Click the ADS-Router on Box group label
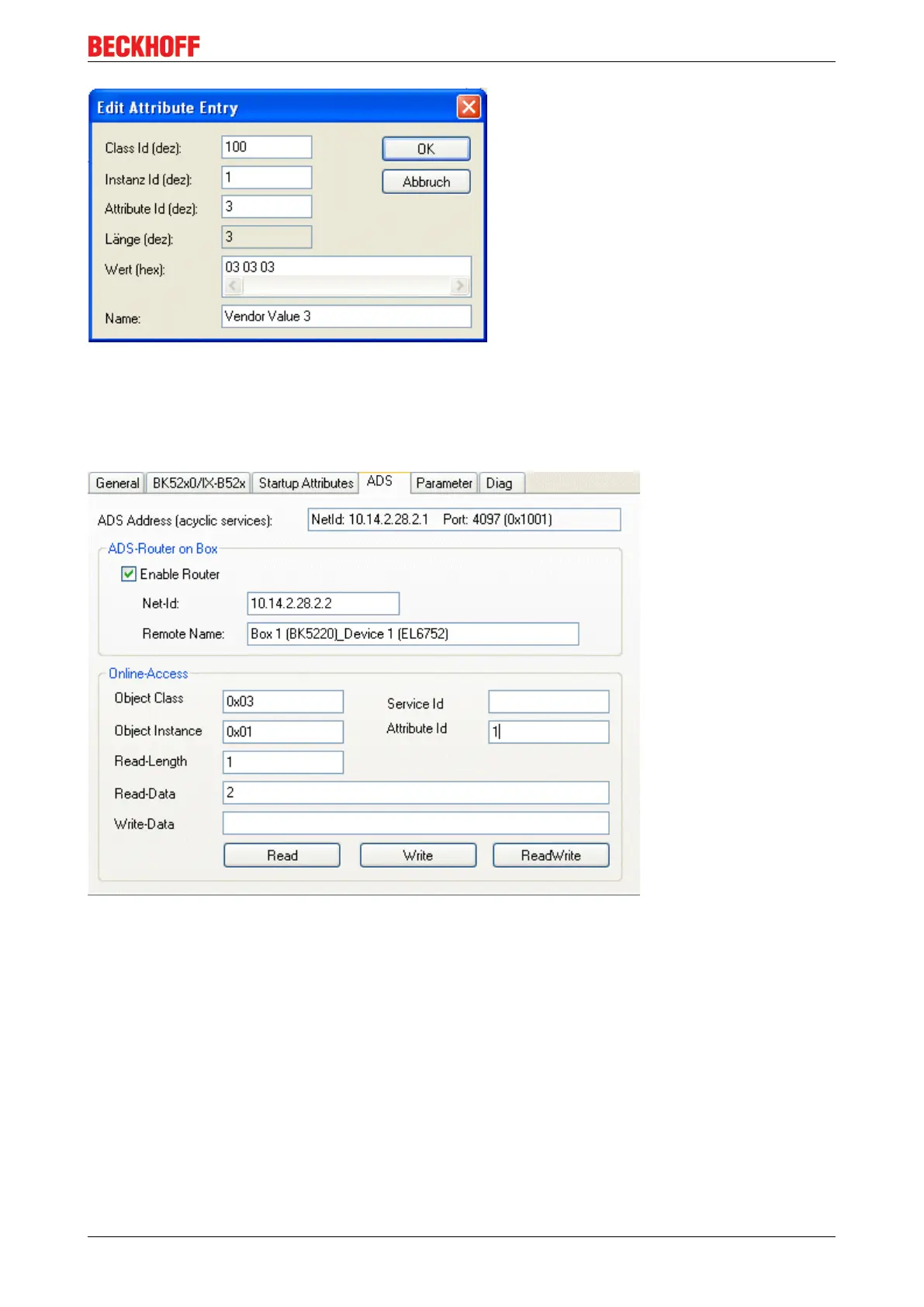Image resolution: width=924 pixels, height=1307 pixels. tap(163, 549)
